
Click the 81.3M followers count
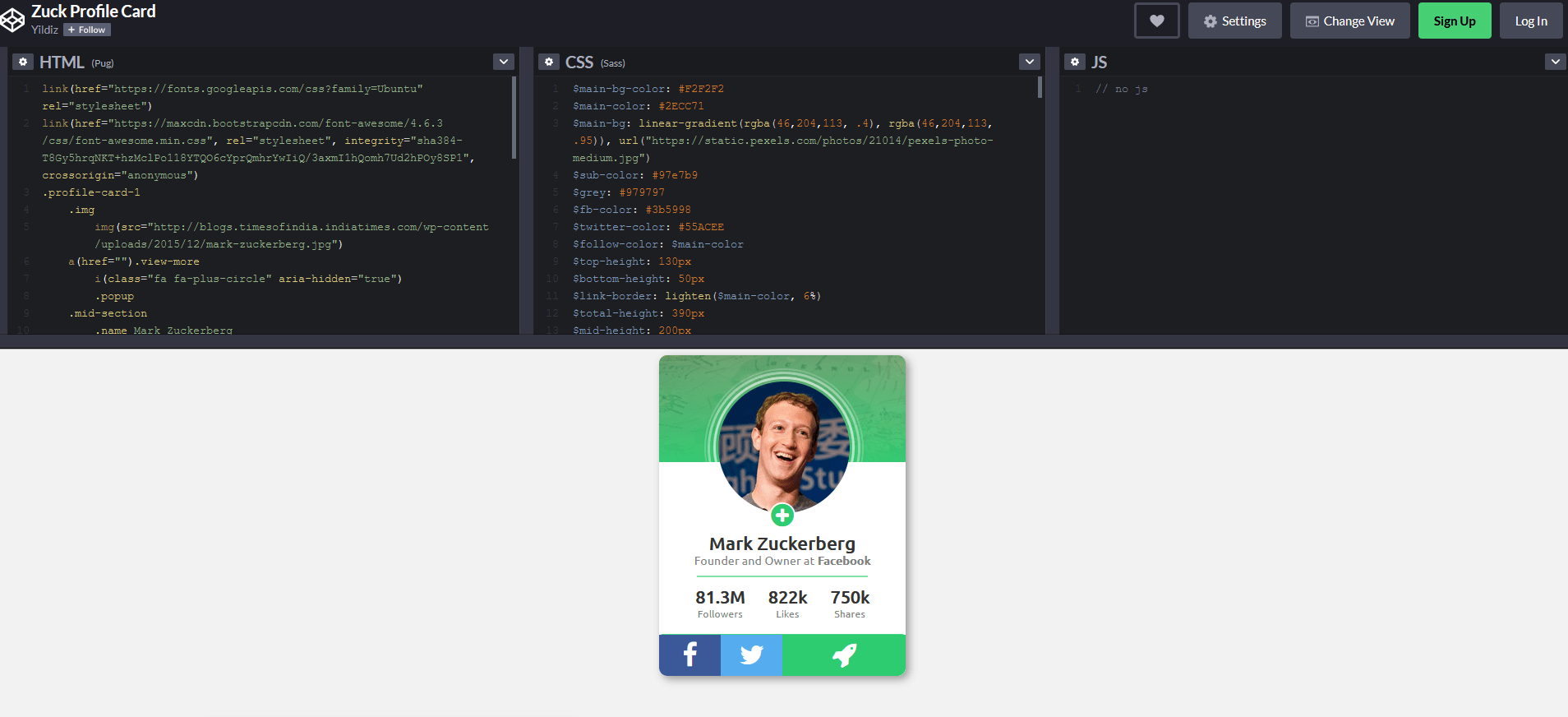720,598
